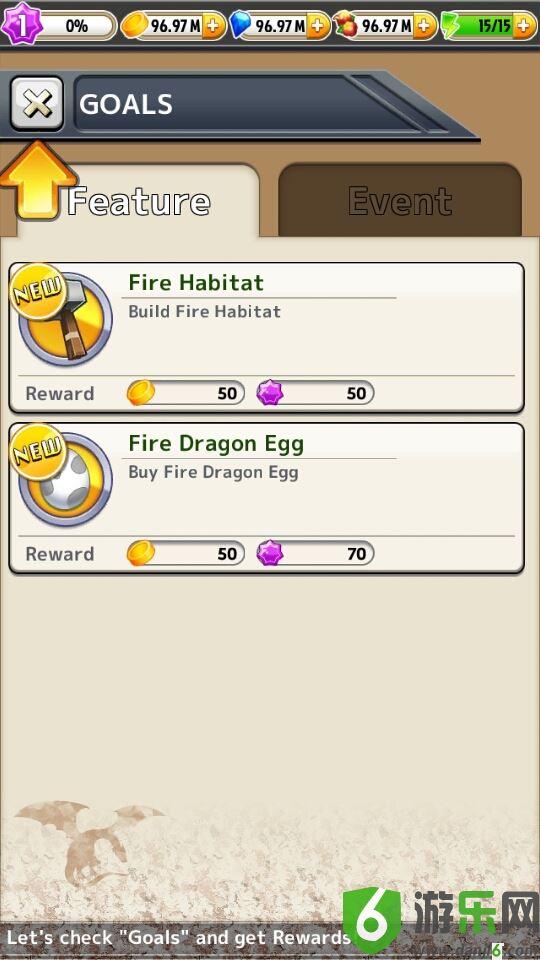540x960 pixels.
Task: Tap the gold coin icon in top bar
Action: 135,26
